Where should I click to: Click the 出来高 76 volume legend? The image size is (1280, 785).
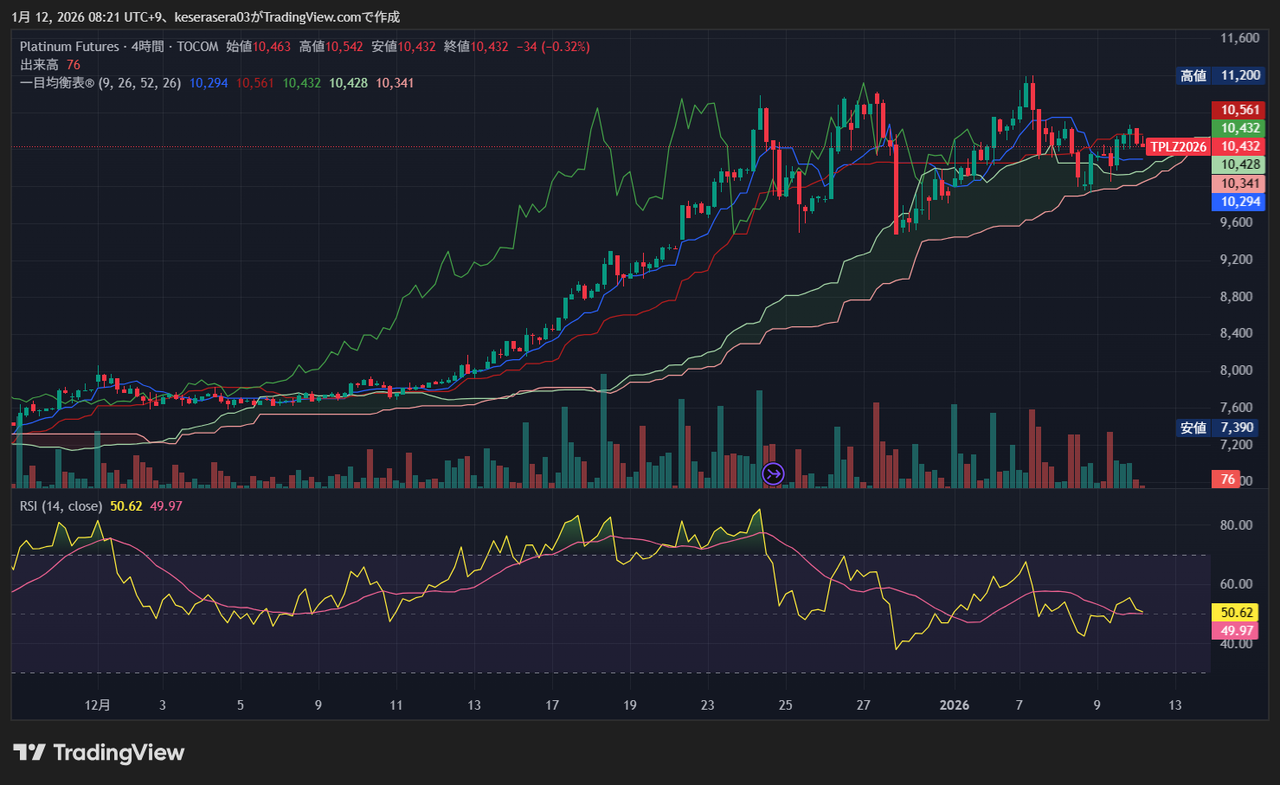pos(50,65)
